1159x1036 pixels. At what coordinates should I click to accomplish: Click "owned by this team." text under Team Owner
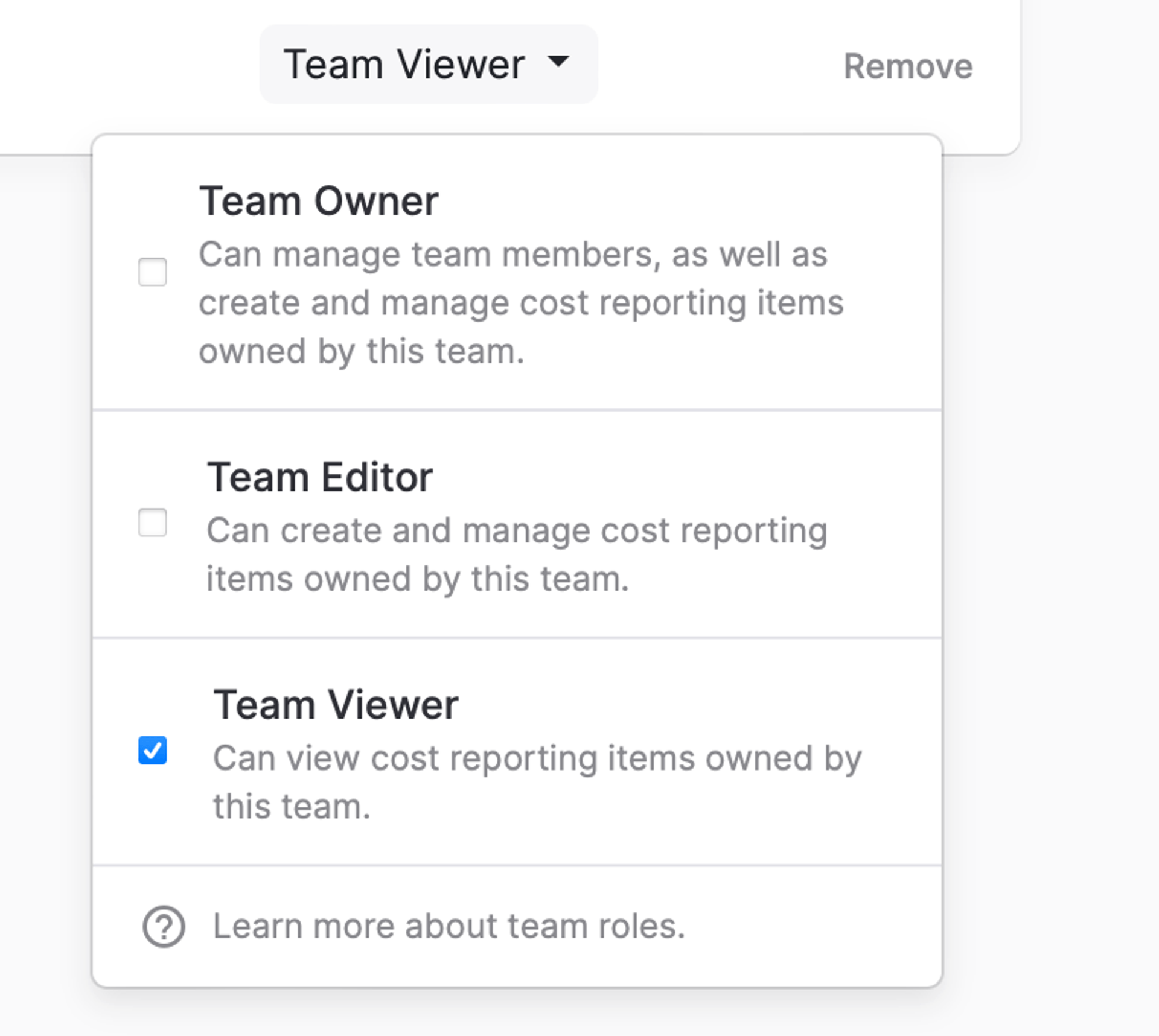[362, 351]
